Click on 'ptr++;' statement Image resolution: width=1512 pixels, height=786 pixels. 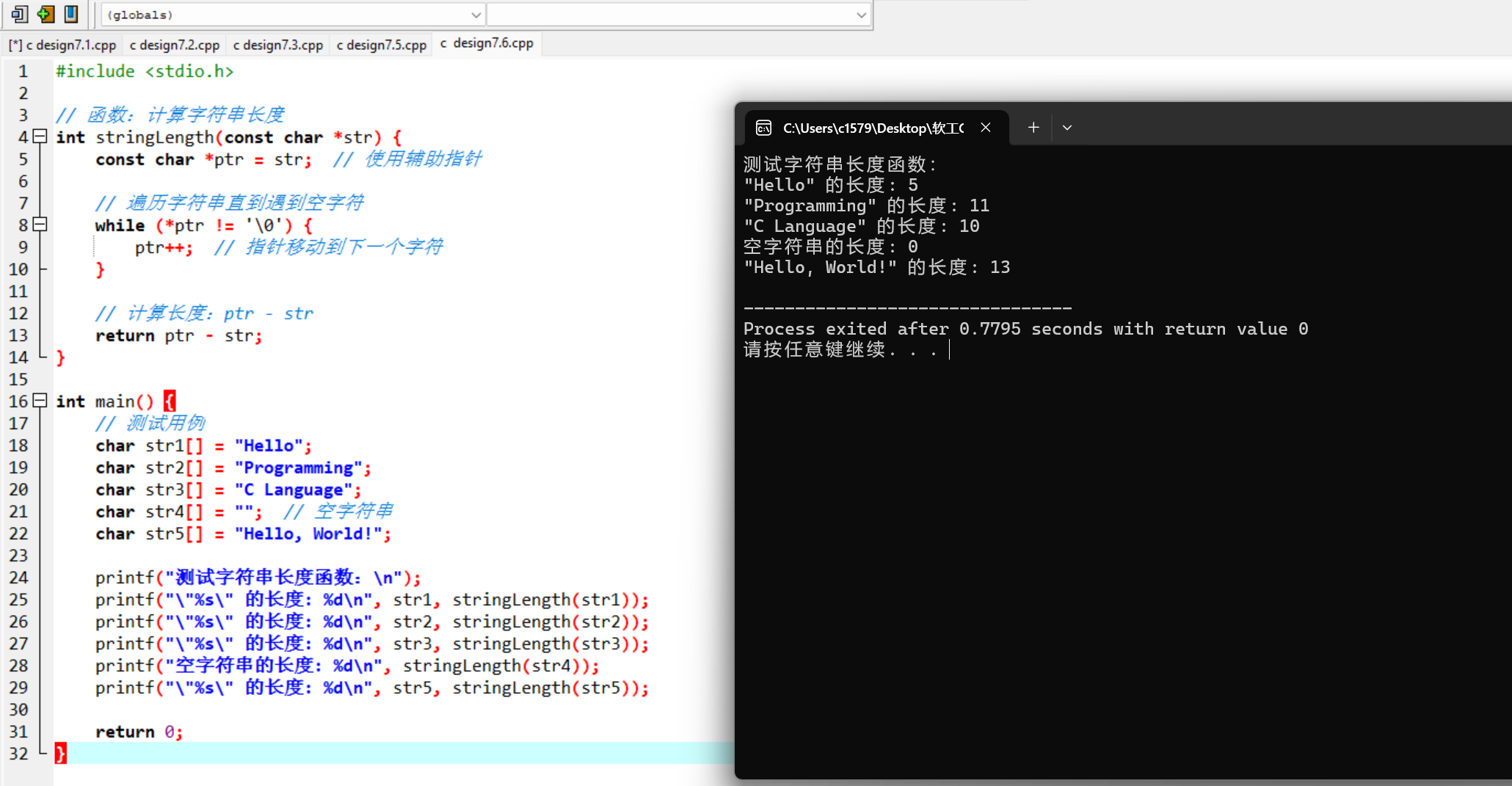(164, 247)
